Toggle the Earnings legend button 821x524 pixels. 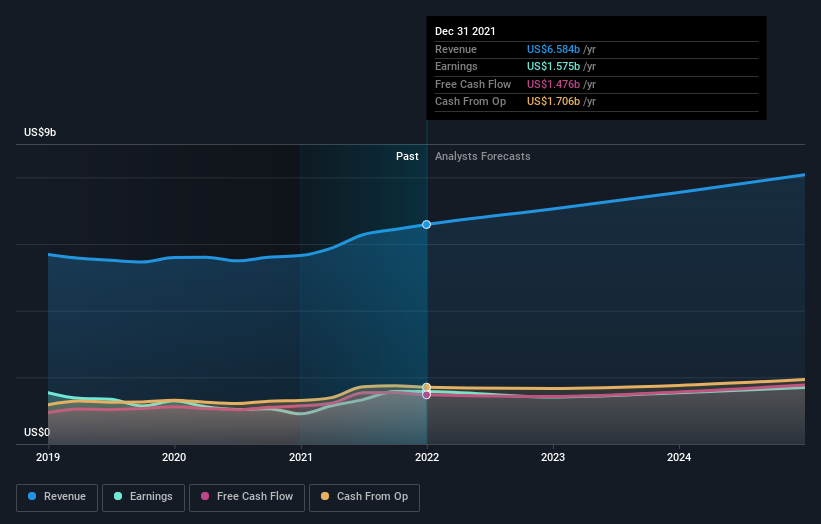[143, 497]
